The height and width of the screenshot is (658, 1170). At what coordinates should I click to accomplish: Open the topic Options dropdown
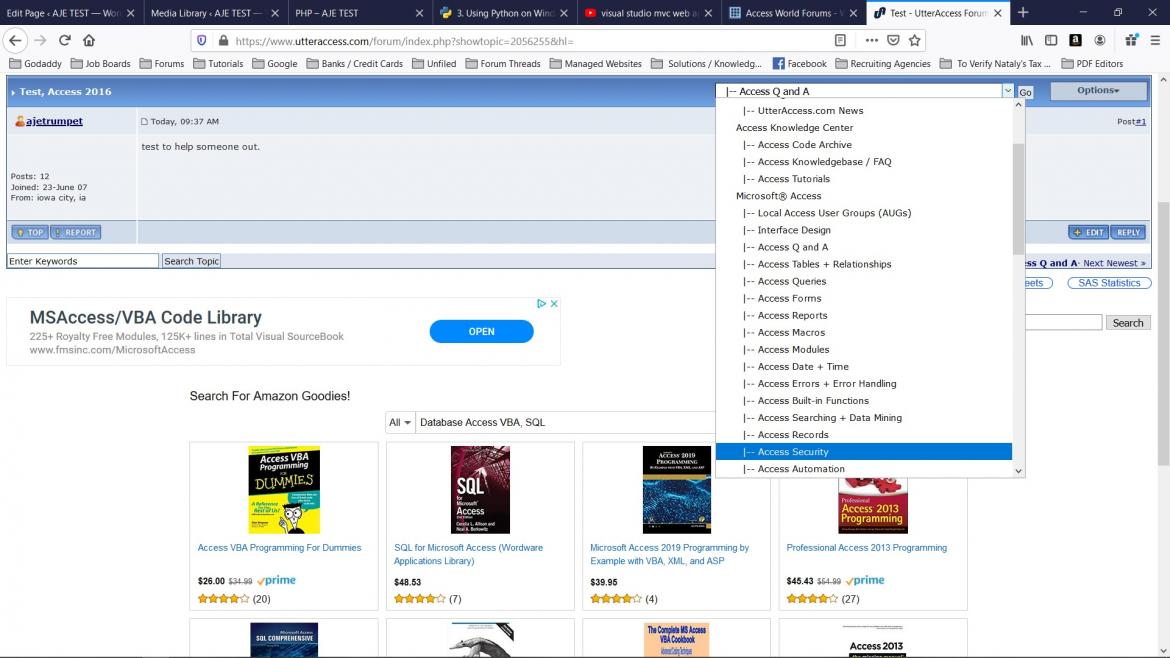click(x=1098, y=90)
